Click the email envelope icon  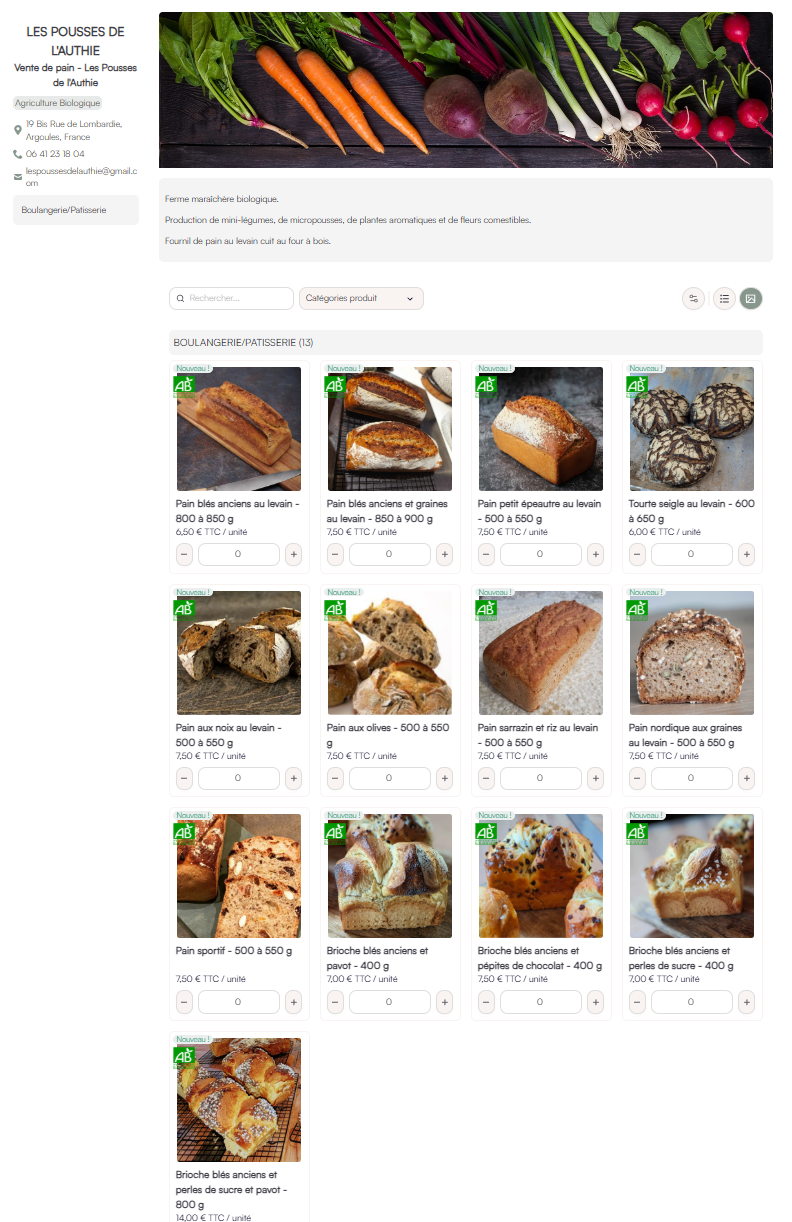(18, 177)
